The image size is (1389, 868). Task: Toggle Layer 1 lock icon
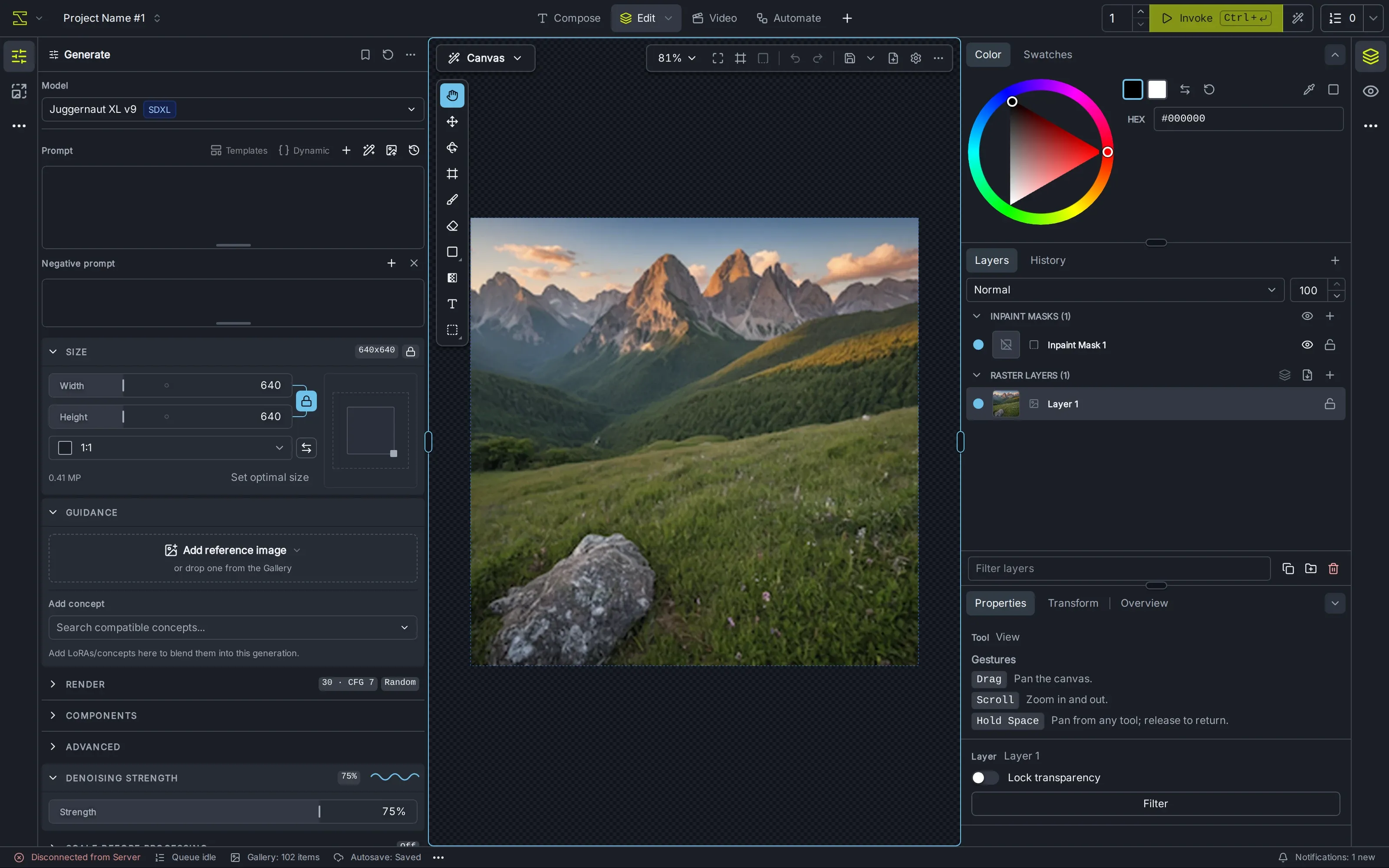pos(1330,404)
